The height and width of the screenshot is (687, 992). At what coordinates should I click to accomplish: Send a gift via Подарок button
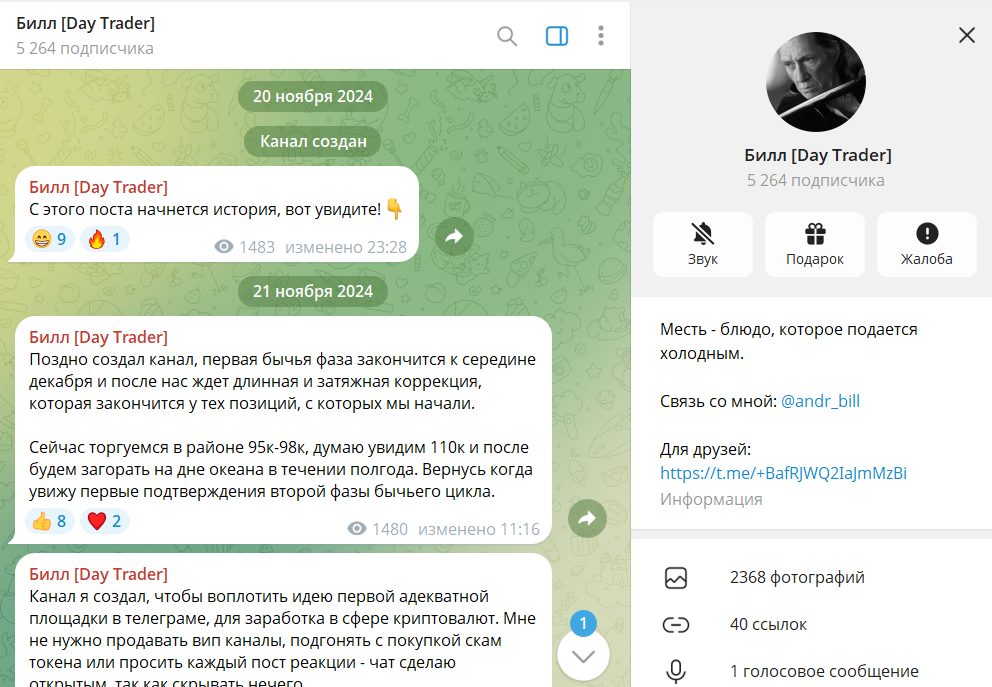coord(815,244)
